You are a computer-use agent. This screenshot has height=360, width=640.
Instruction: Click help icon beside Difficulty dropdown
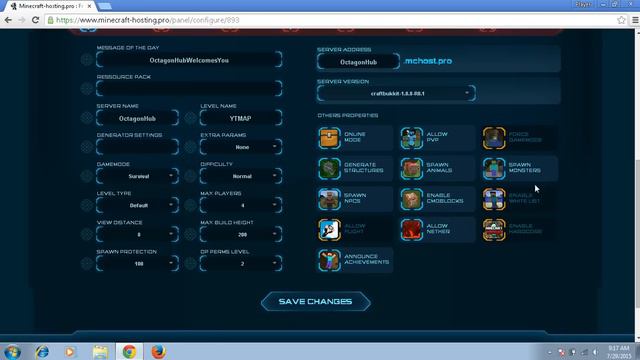pyautogui.click(x=190, y=176)
